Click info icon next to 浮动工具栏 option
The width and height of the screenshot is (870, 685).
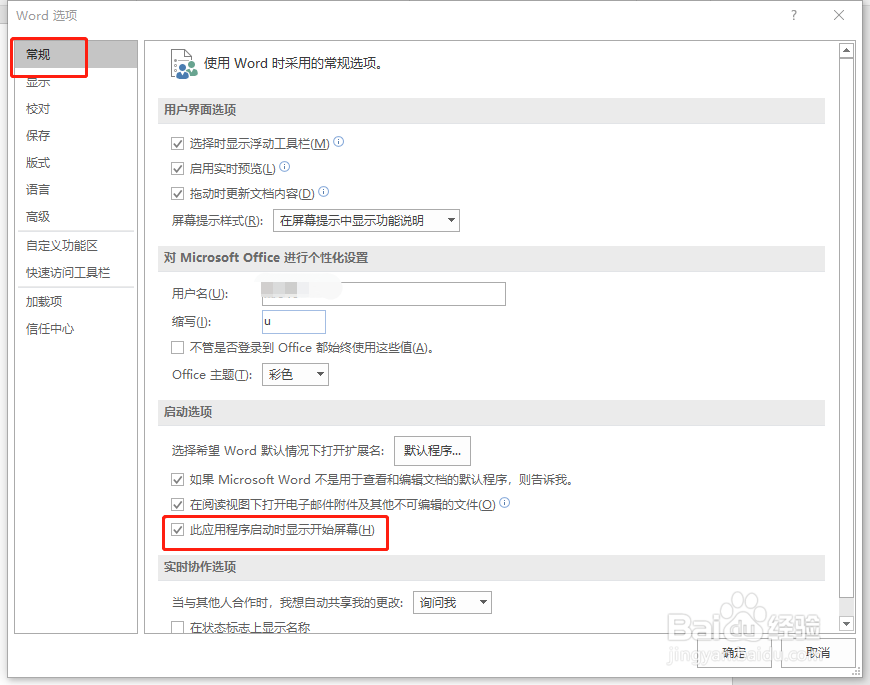pyautogui.click(x=338, y=141)
